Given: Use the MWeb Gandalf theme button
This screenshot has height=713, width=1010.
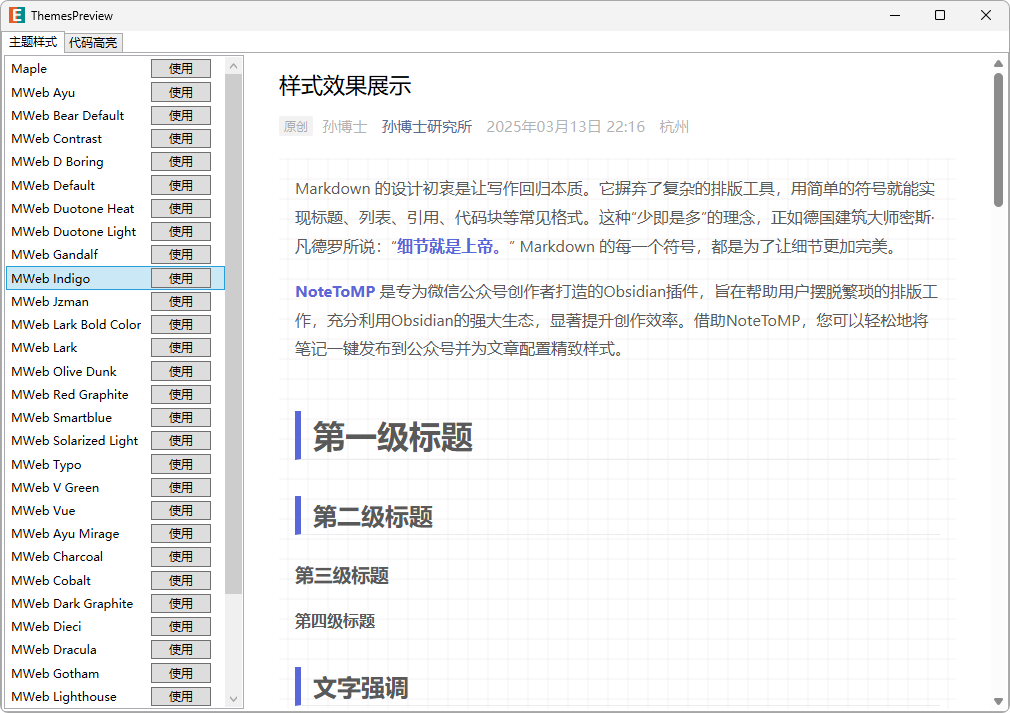Looking at the screenshot, I should (181, 255).
